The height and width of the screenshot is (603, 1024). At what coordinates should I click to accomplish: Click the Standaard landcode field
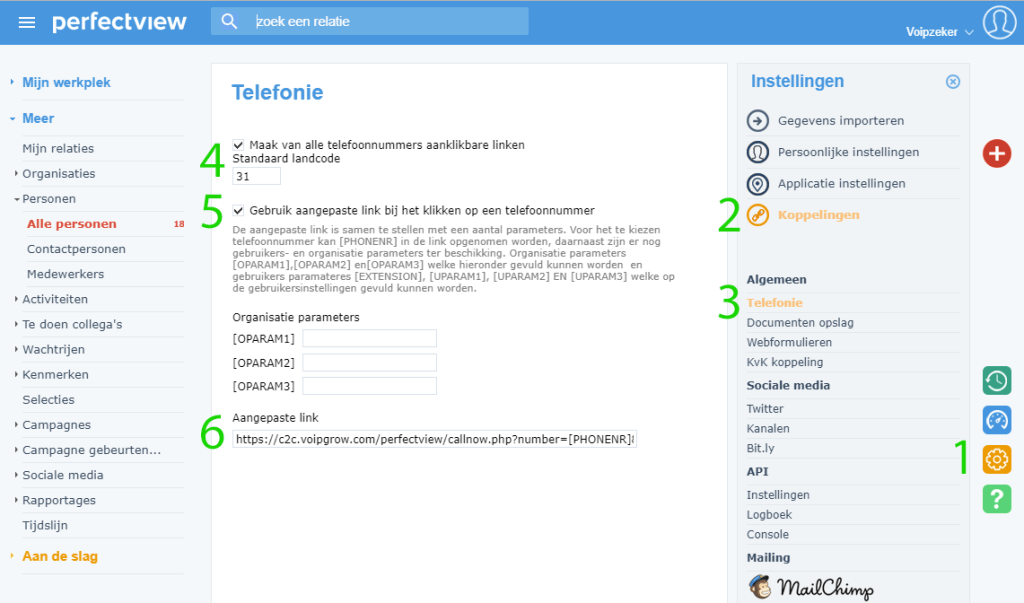coord(257,176)
